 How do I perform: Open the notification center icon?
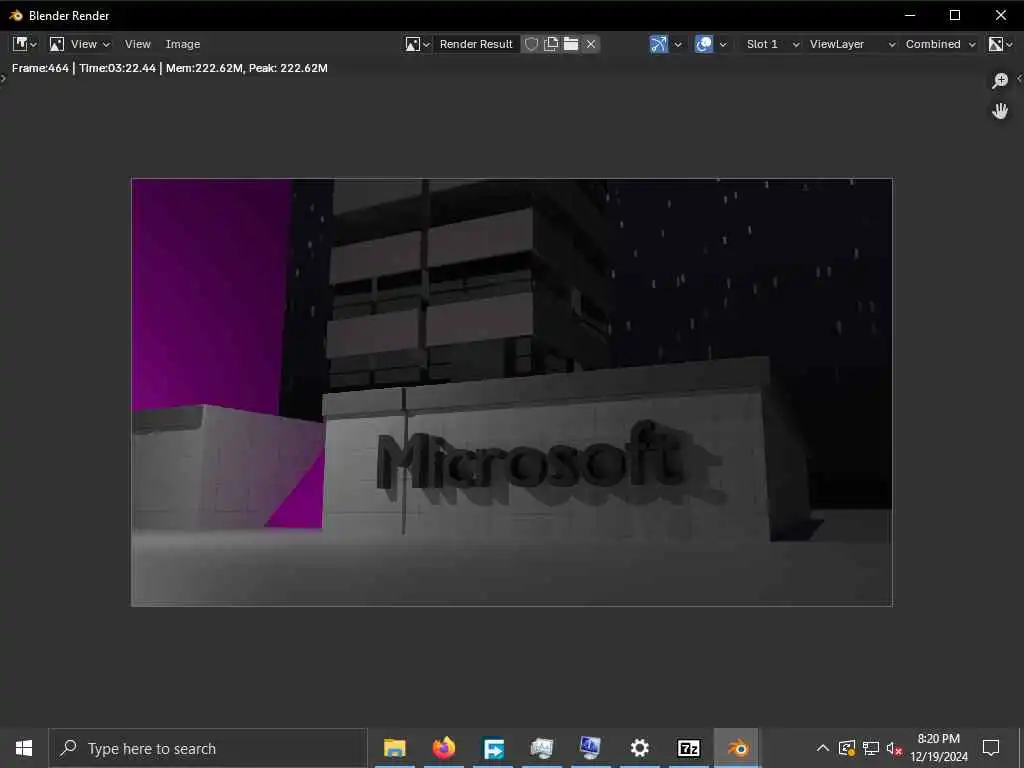click(991, 748)
